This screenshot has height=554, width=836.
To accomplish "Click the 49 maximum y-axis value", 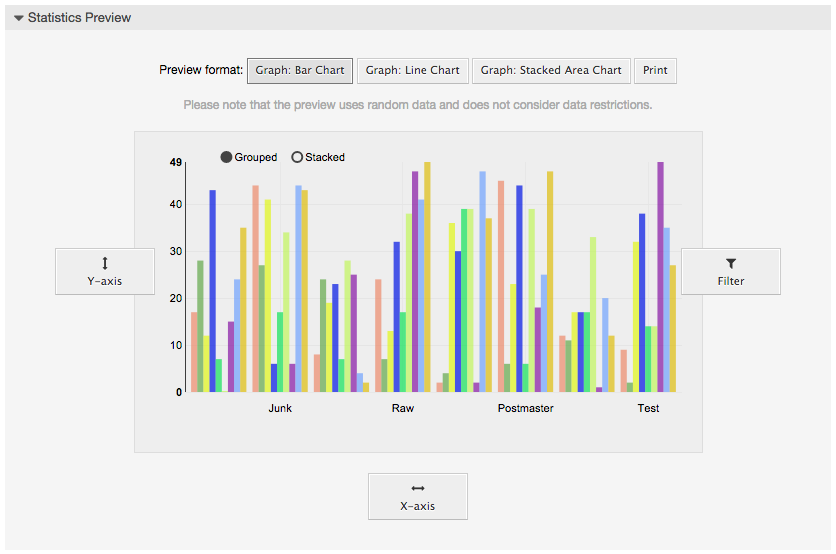I will (176, 162).
